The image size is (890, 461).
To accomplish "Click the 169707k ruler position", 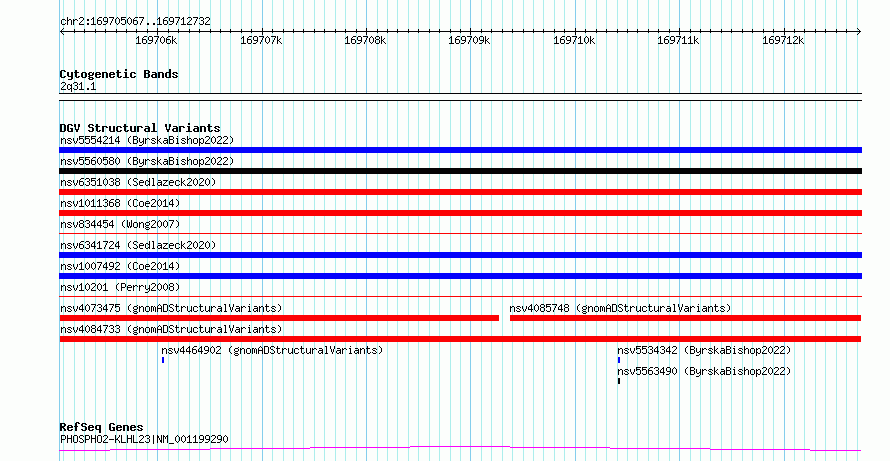I will click(261, 41).
